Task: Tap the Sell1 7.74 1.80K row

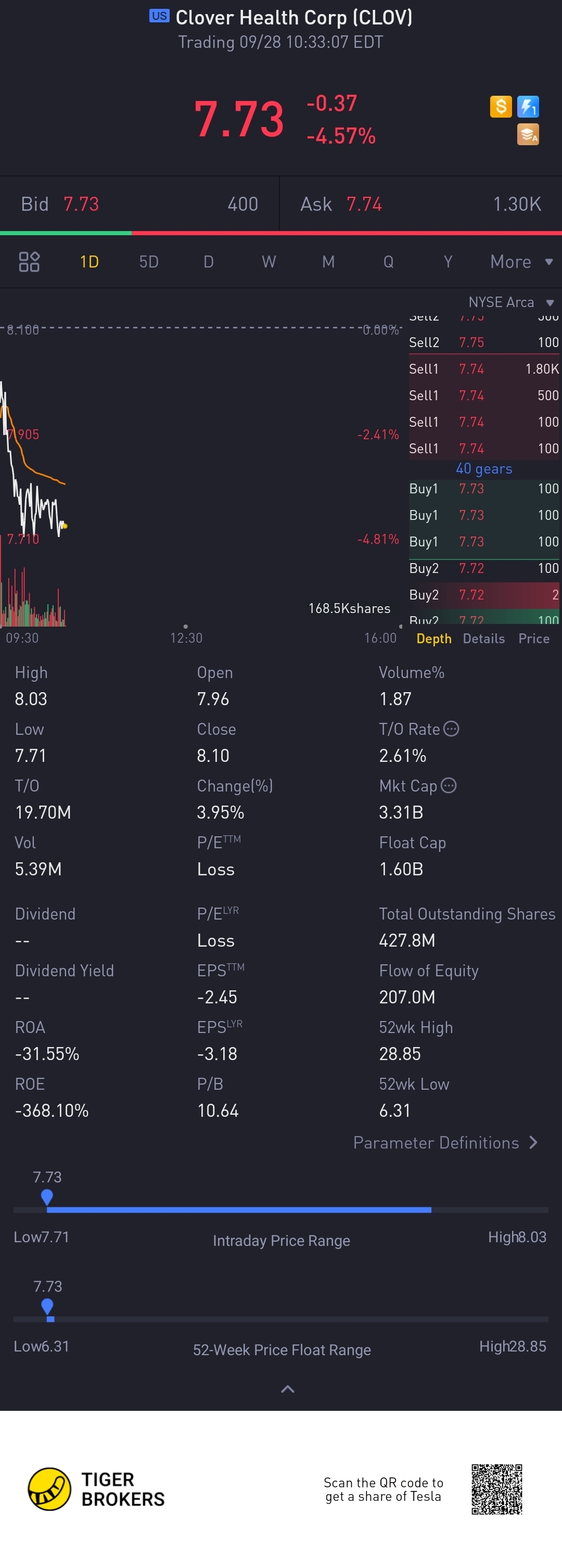Action: 484,369
